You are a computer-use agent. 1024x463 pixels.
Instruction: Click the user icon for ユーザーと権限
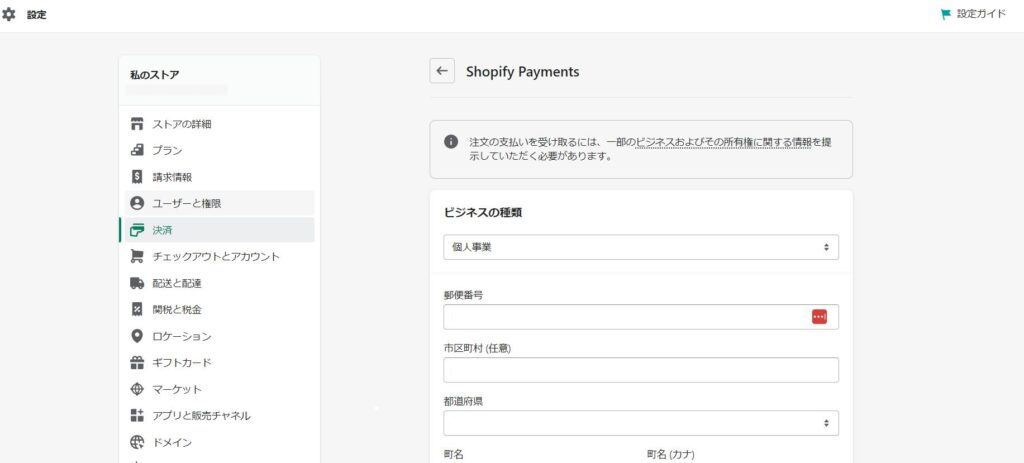click(x=136, y=204)
